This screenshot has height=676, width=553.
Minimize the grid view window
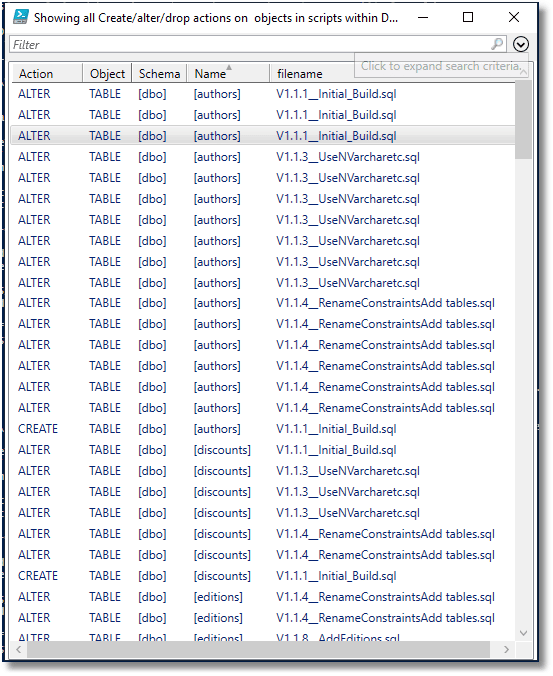423,17
